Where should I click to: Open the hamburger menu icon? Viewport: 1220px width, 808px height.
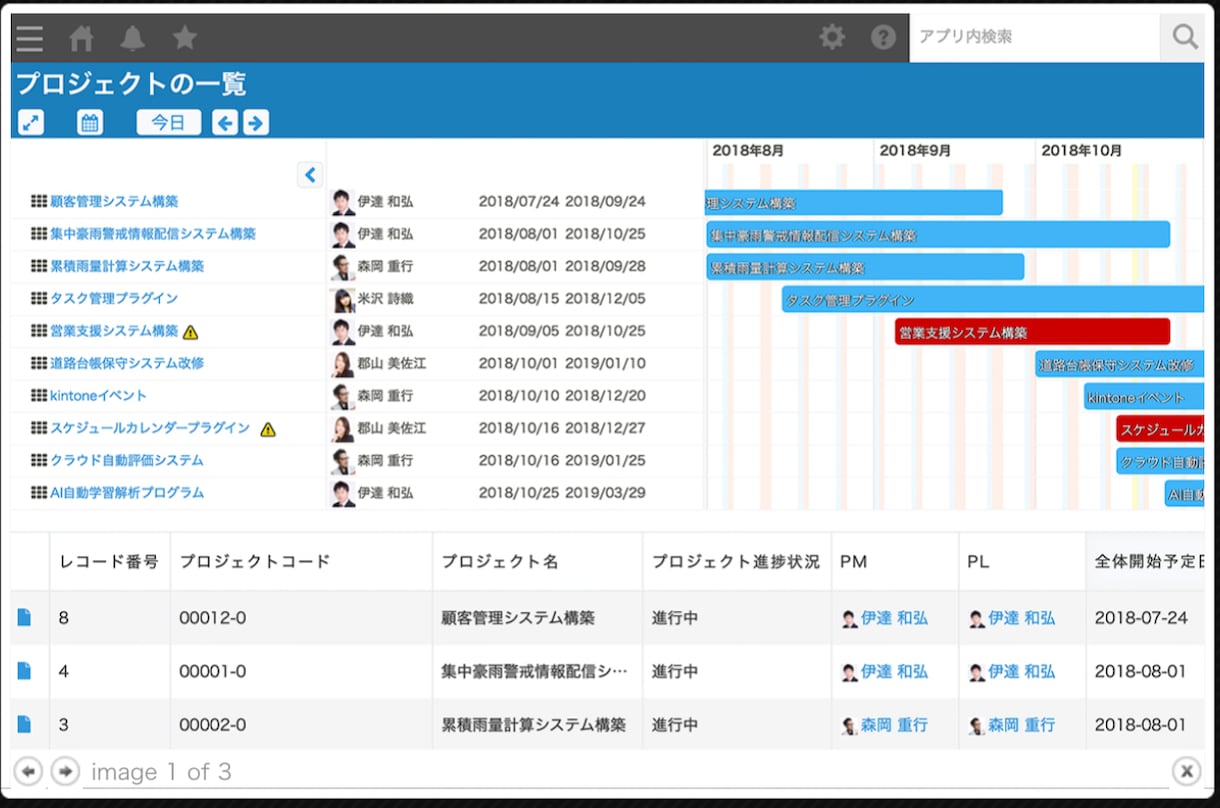coord(29,38)
